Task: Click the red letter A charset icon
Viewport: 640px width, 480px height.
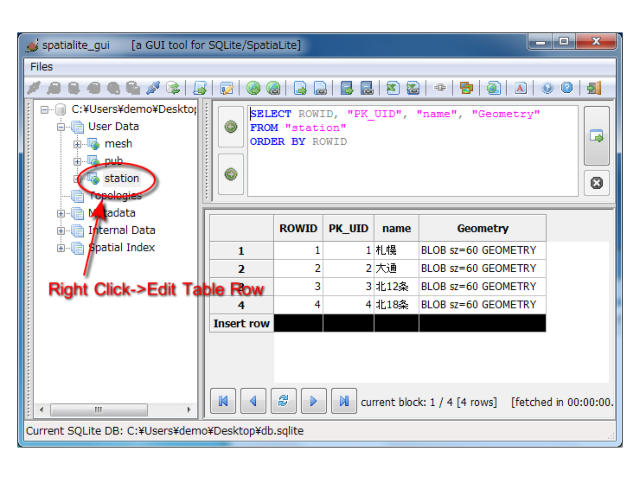Action: [520, 88]
